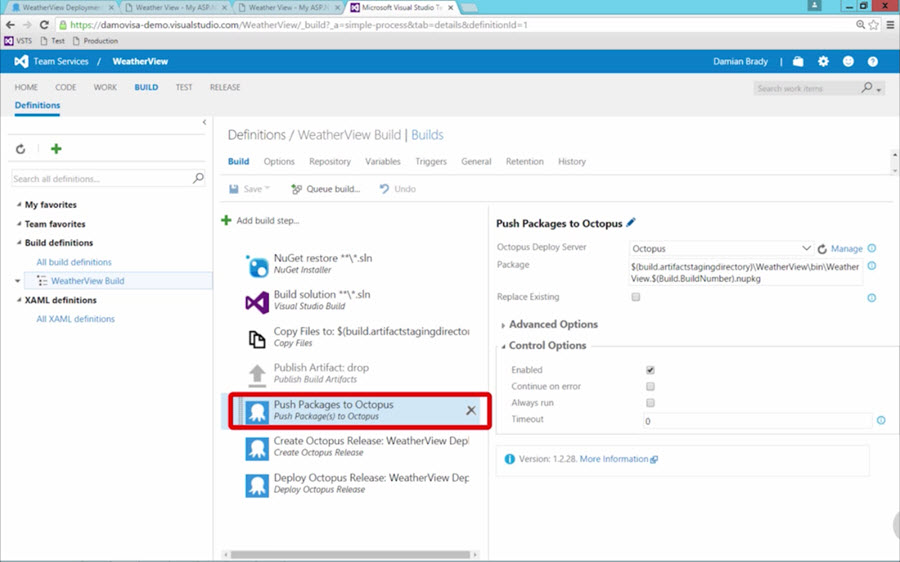Switch to the Variables tab
This screenshot has width=900, height=562.
pyautogui.click(x=383, y=161)
